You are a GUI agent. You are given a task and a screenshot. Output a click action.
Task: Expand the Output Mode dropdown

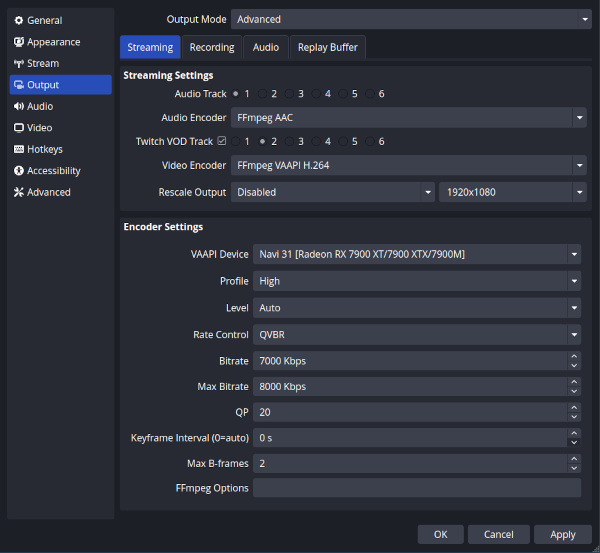(410, 19)
